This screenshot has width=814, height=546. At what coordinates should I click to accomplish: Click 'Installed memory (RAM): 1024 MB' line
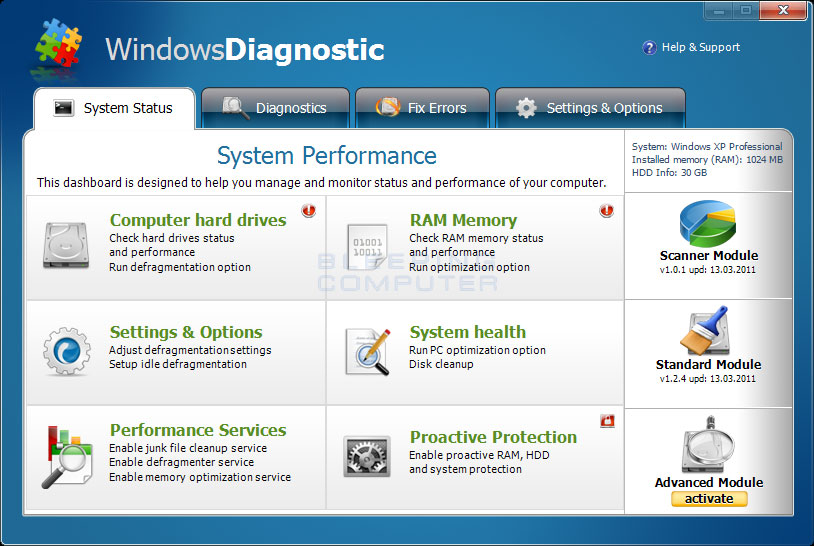[x=707, y=160]
